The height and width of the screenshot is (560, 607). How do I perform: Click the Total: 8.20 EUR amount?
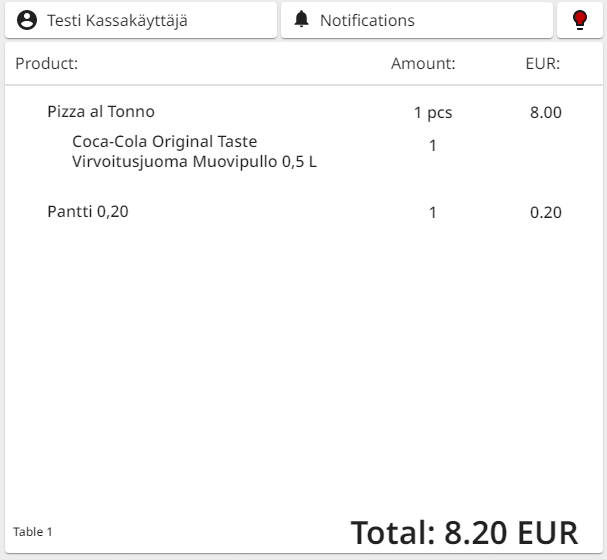(464, 532)
